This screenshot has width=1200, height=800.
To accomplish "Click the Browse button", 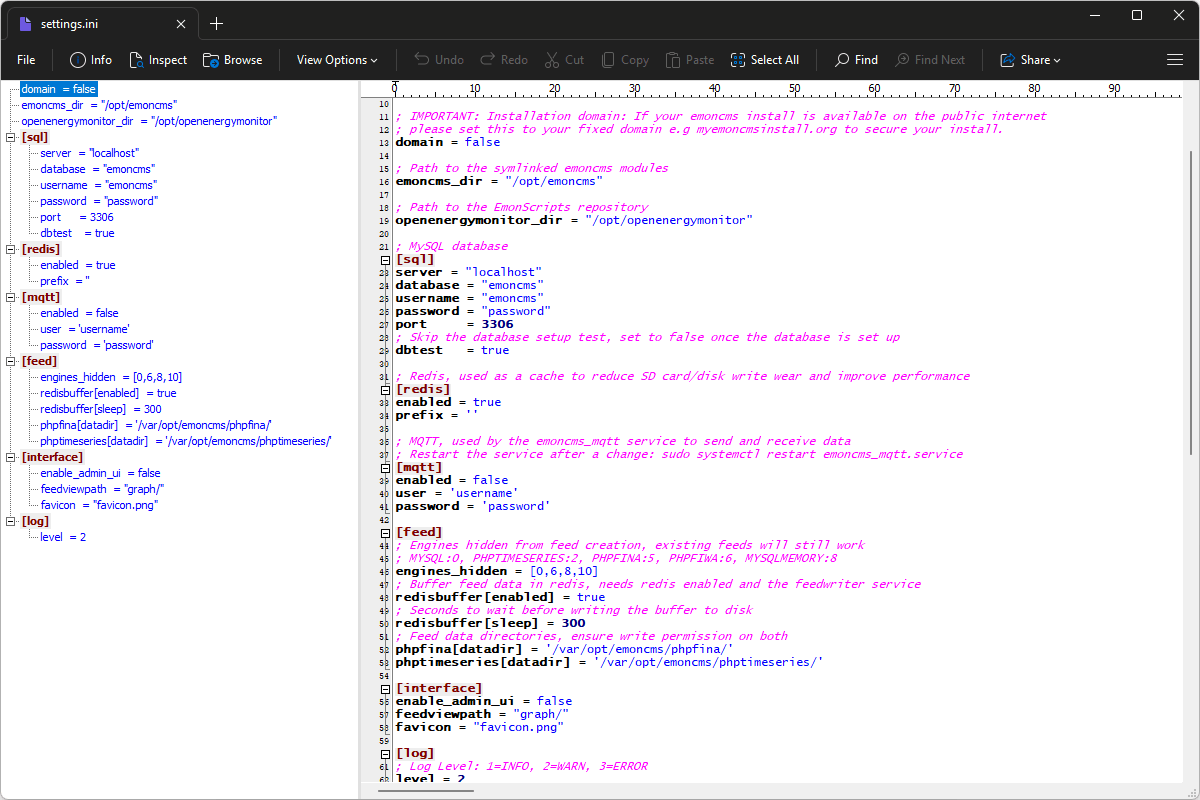I will pos(232,60).
